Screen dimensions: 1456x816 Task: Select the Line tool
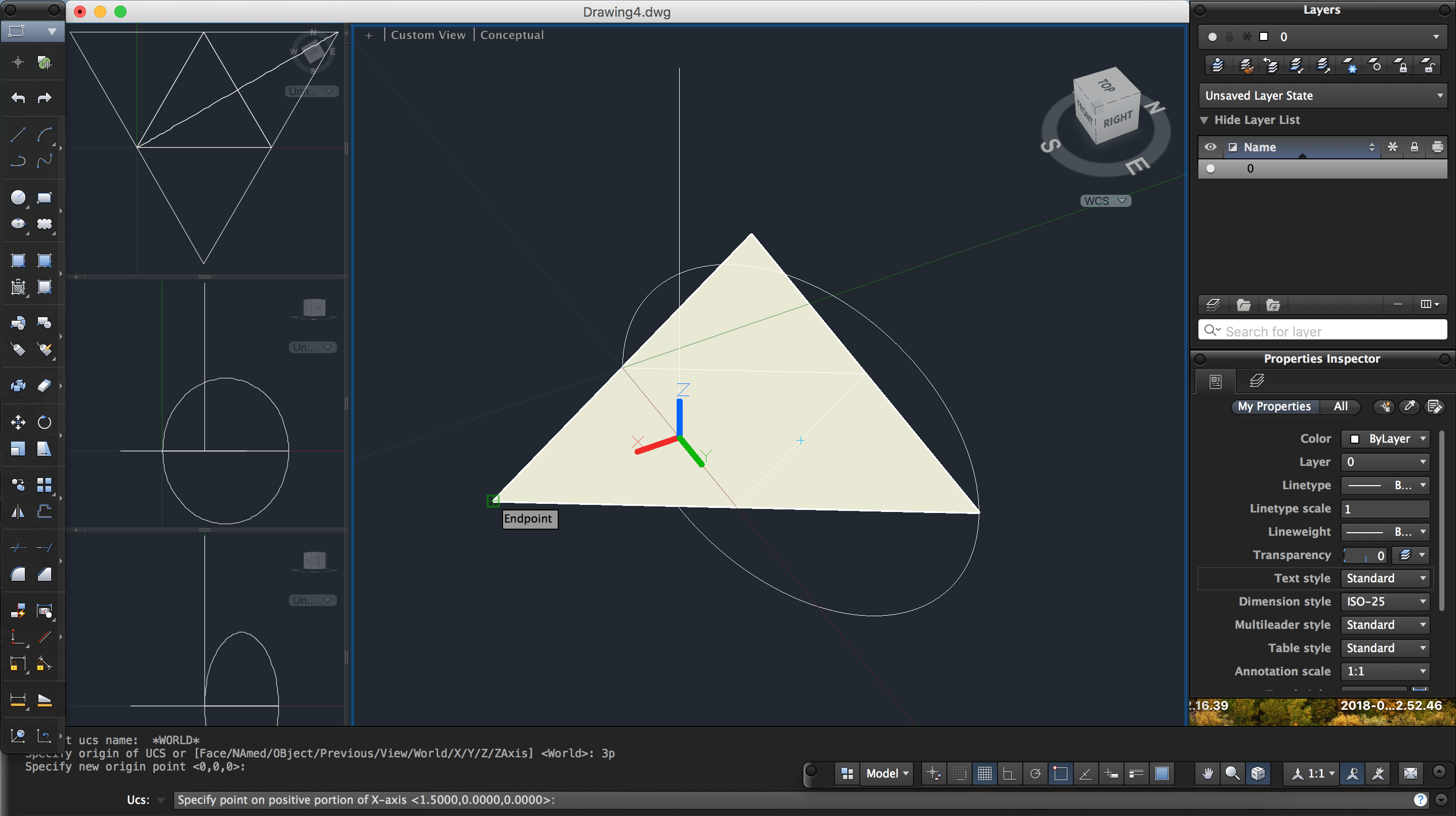(x=18, y=135)
